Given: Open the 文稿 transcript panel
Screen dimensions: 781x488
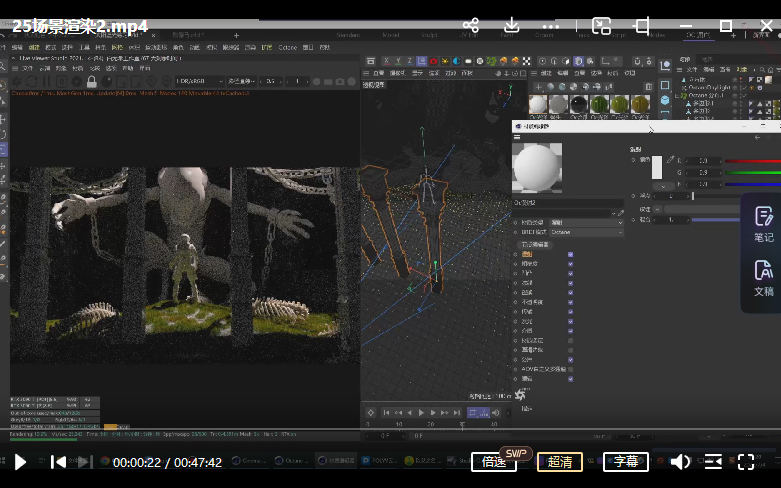Looking at the screenshot, I should click(x=763, y=277).
